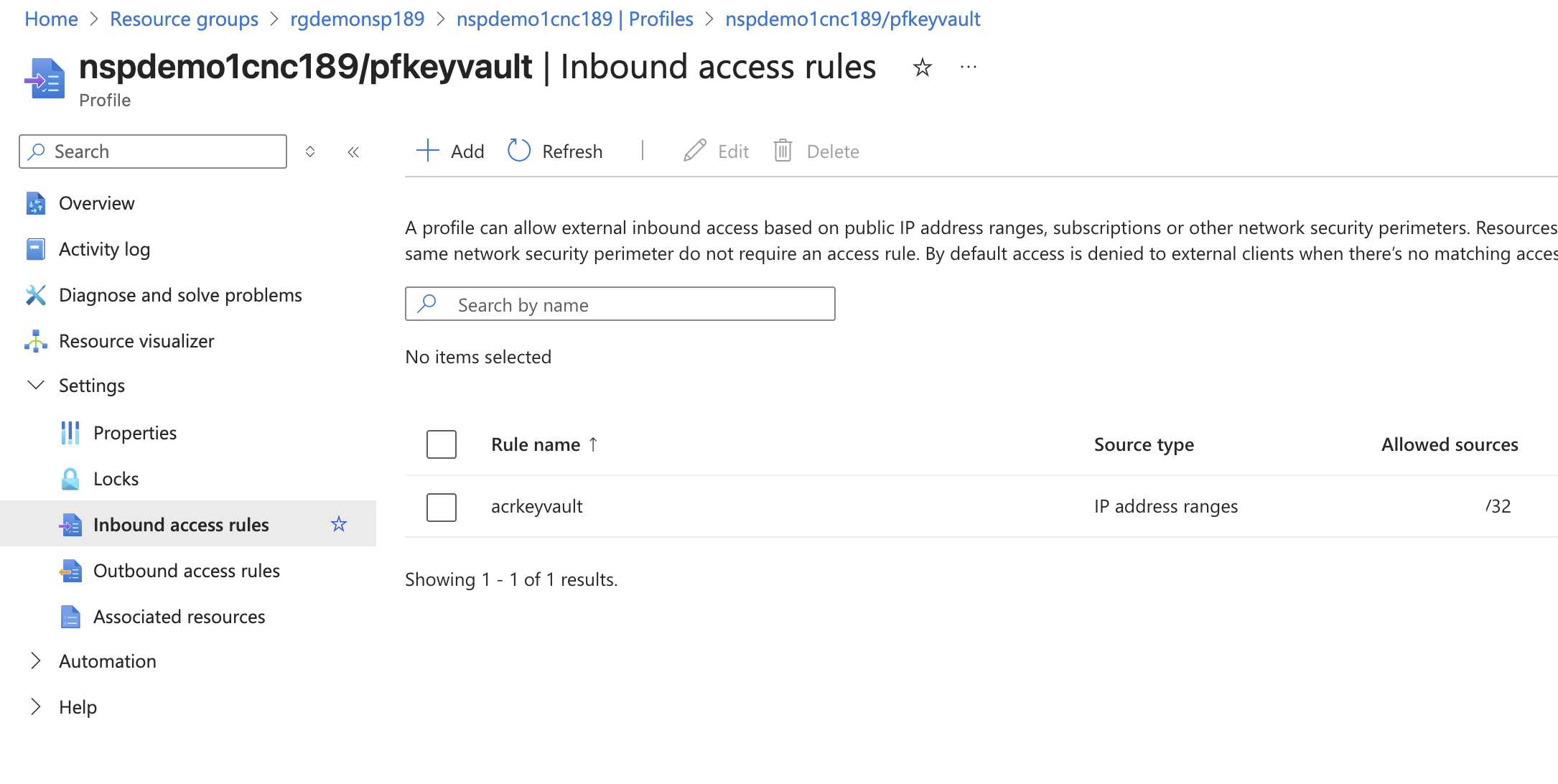Screen dimensions: 1558x784
Task: Open Outbound access rules via its icon
Action: click(70, 571)
